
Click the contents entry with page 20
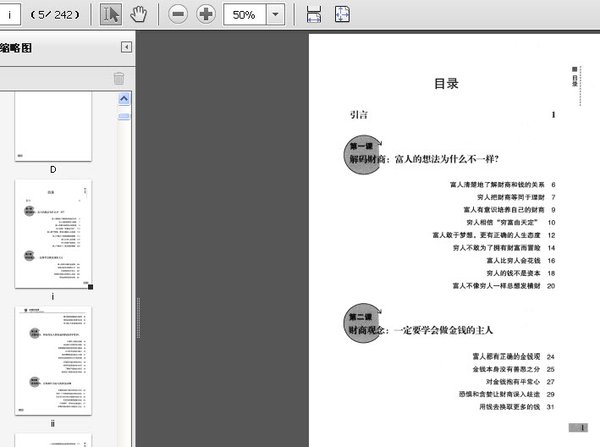pos(504,285)
